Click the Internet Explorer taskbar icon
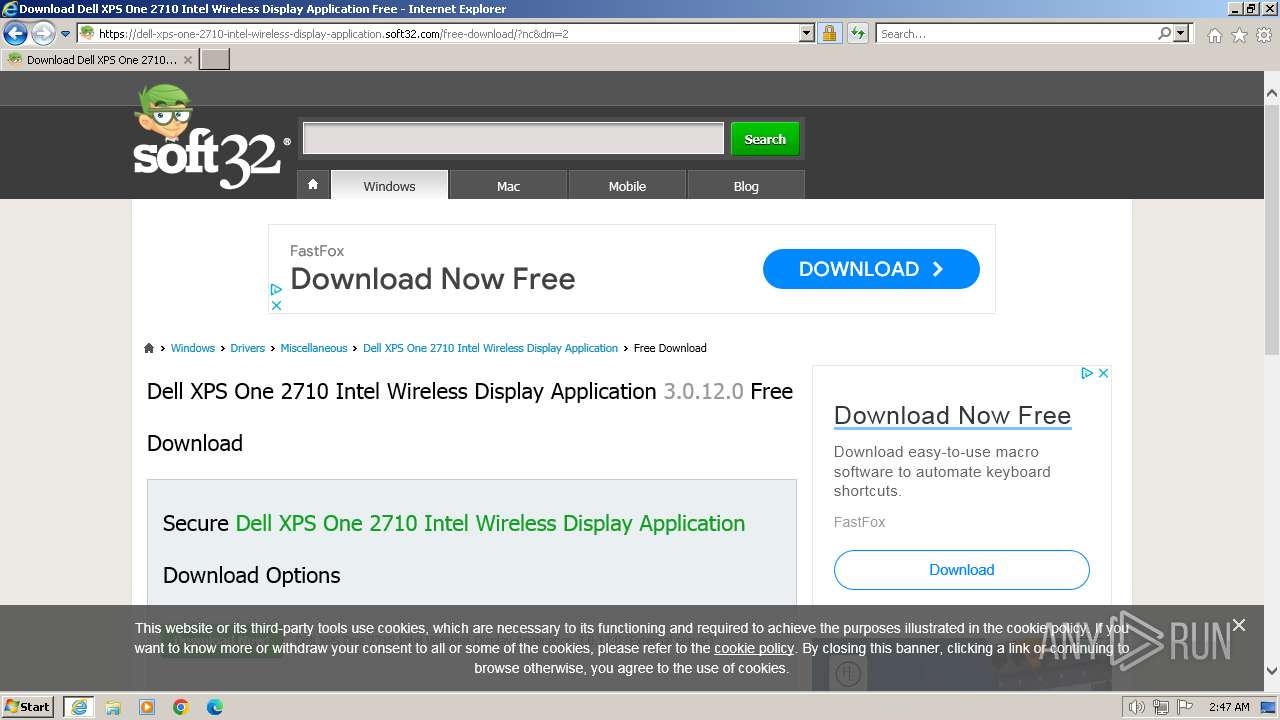Screen dimensions: 1280x720 tap(78, 707)
